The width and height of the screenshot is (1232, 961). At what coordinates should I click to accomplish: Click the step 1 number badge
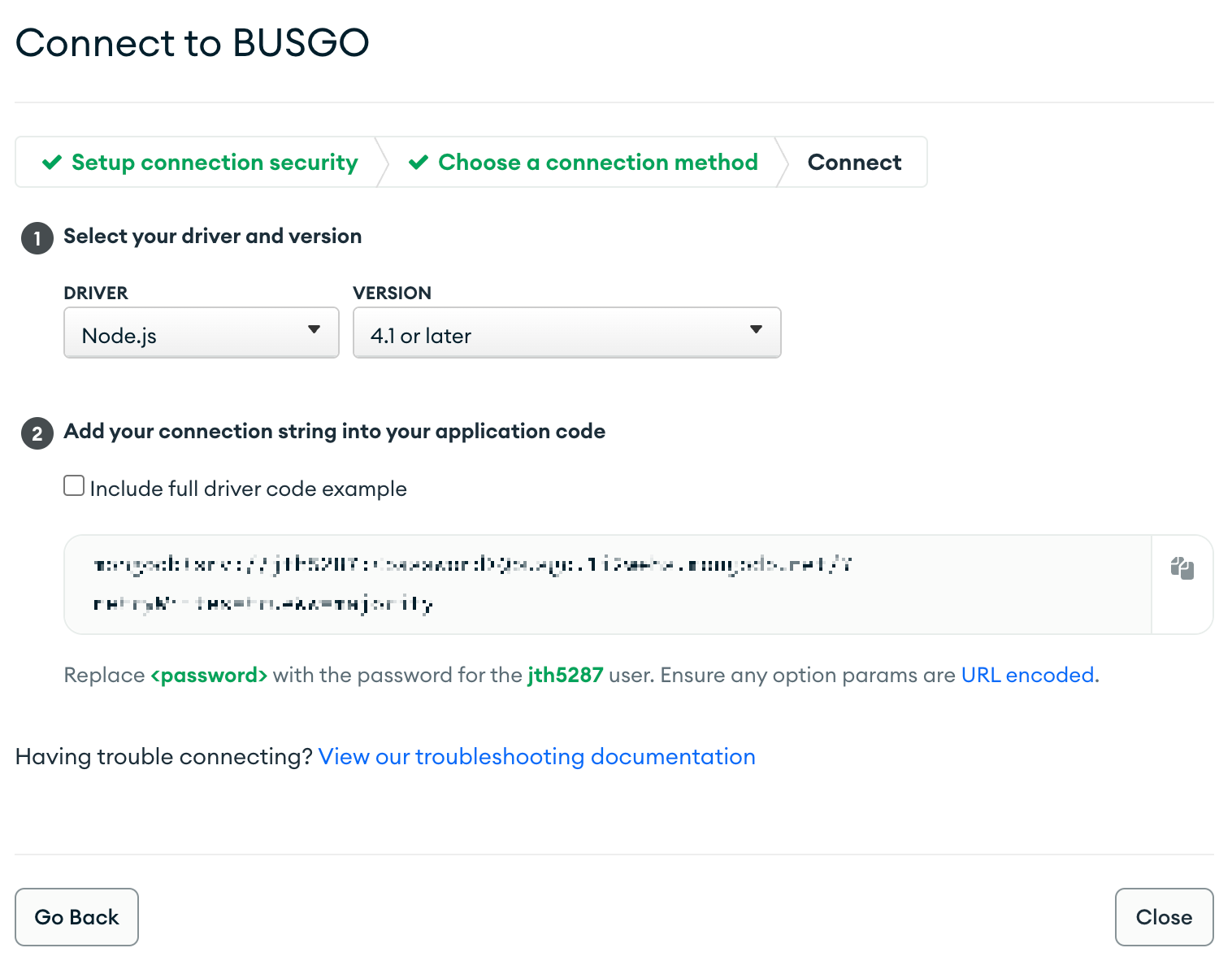coord(37,238)
